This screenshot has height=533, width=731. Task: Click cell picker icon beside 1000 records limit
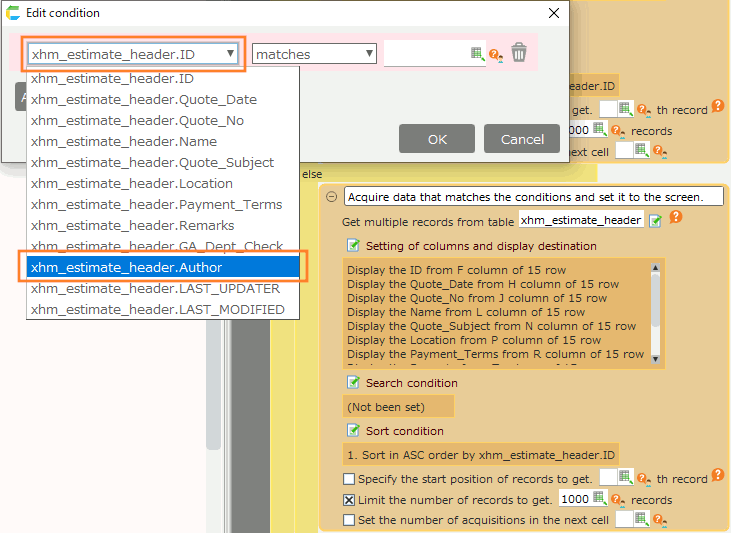[x=599, y=499]
